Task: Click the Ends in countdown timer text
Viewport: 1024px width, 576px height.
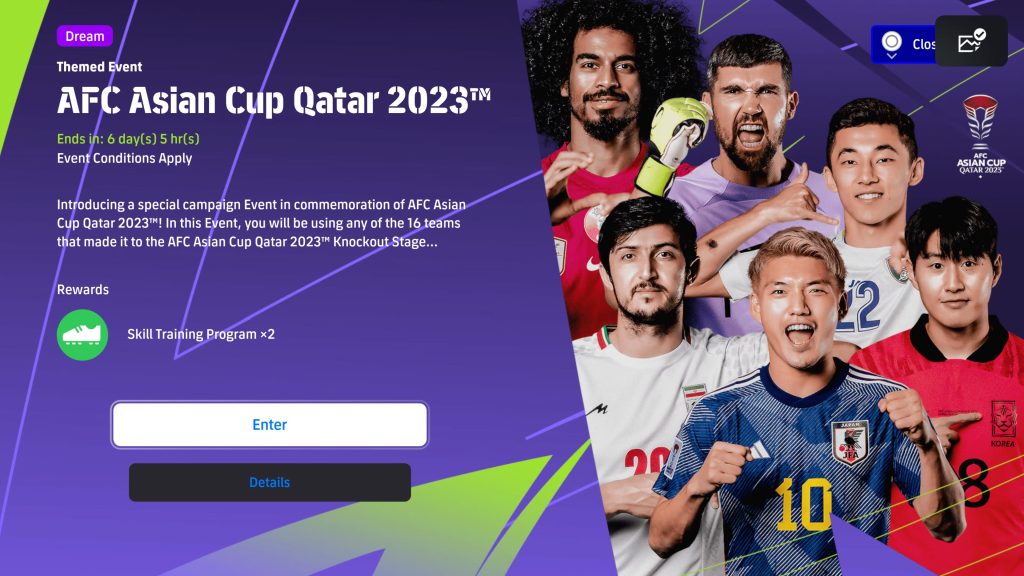Action: tap(128, 138)
